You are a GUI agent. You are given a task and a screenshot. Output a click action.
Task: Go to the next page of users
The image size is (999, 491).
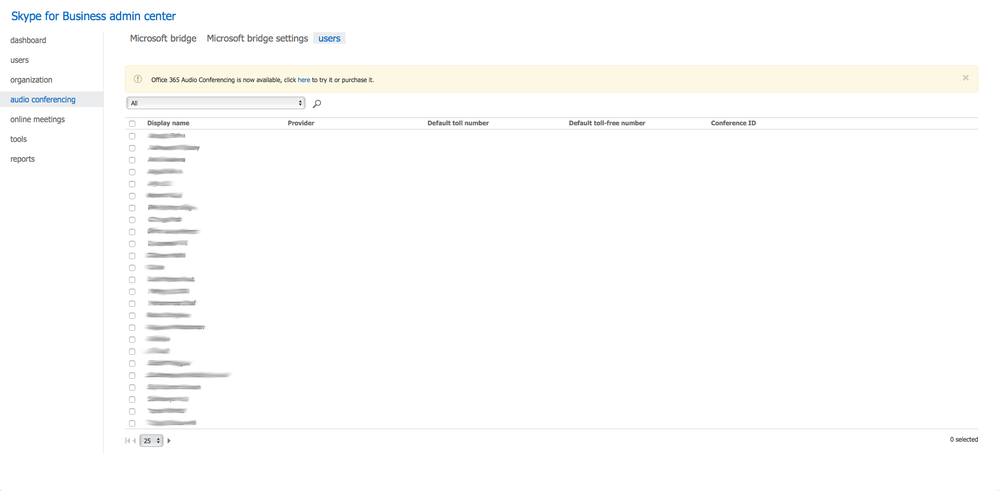169,440
